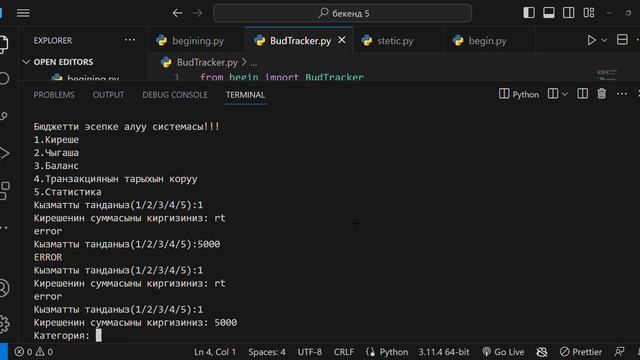
Task: Click the '1.Киреше' terminal line
Action: click(56, 140)
